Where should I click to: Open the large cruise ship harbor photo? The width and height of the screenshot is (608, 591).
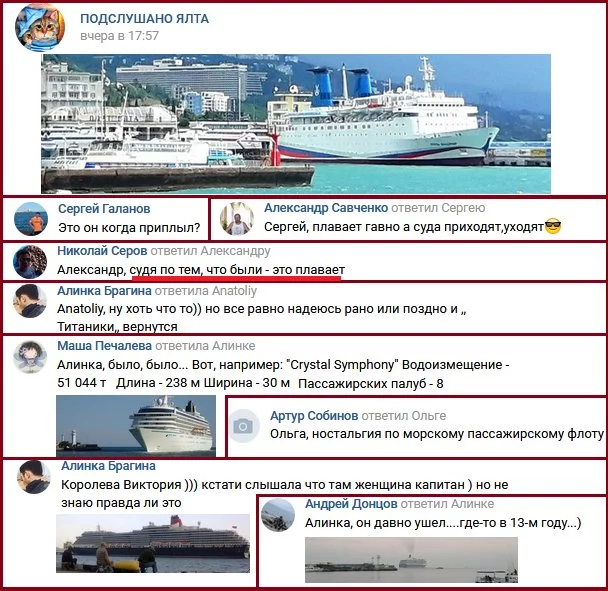click(296, 124)
